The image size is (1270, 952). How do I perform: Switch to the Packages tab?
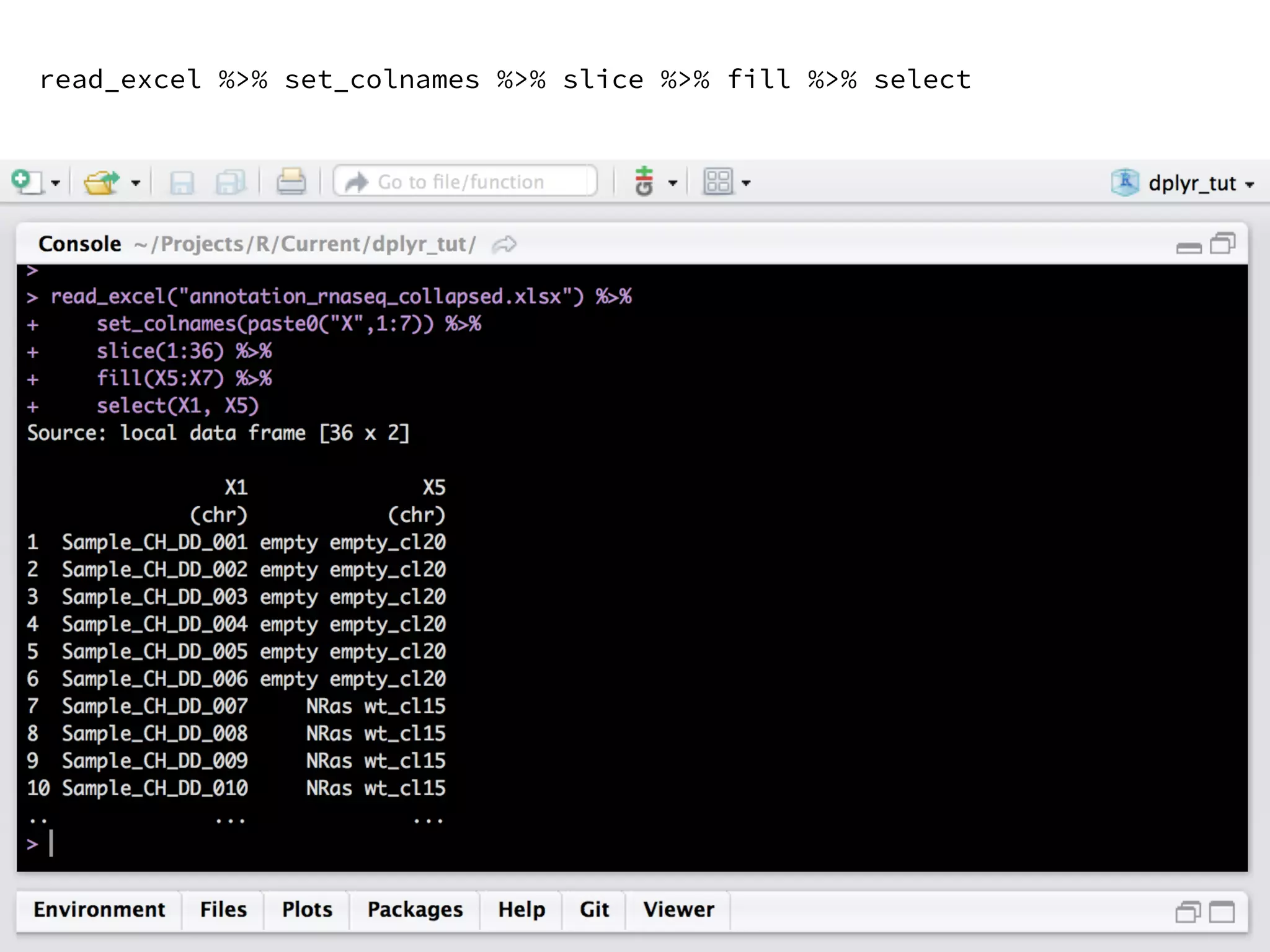point(415,910)
